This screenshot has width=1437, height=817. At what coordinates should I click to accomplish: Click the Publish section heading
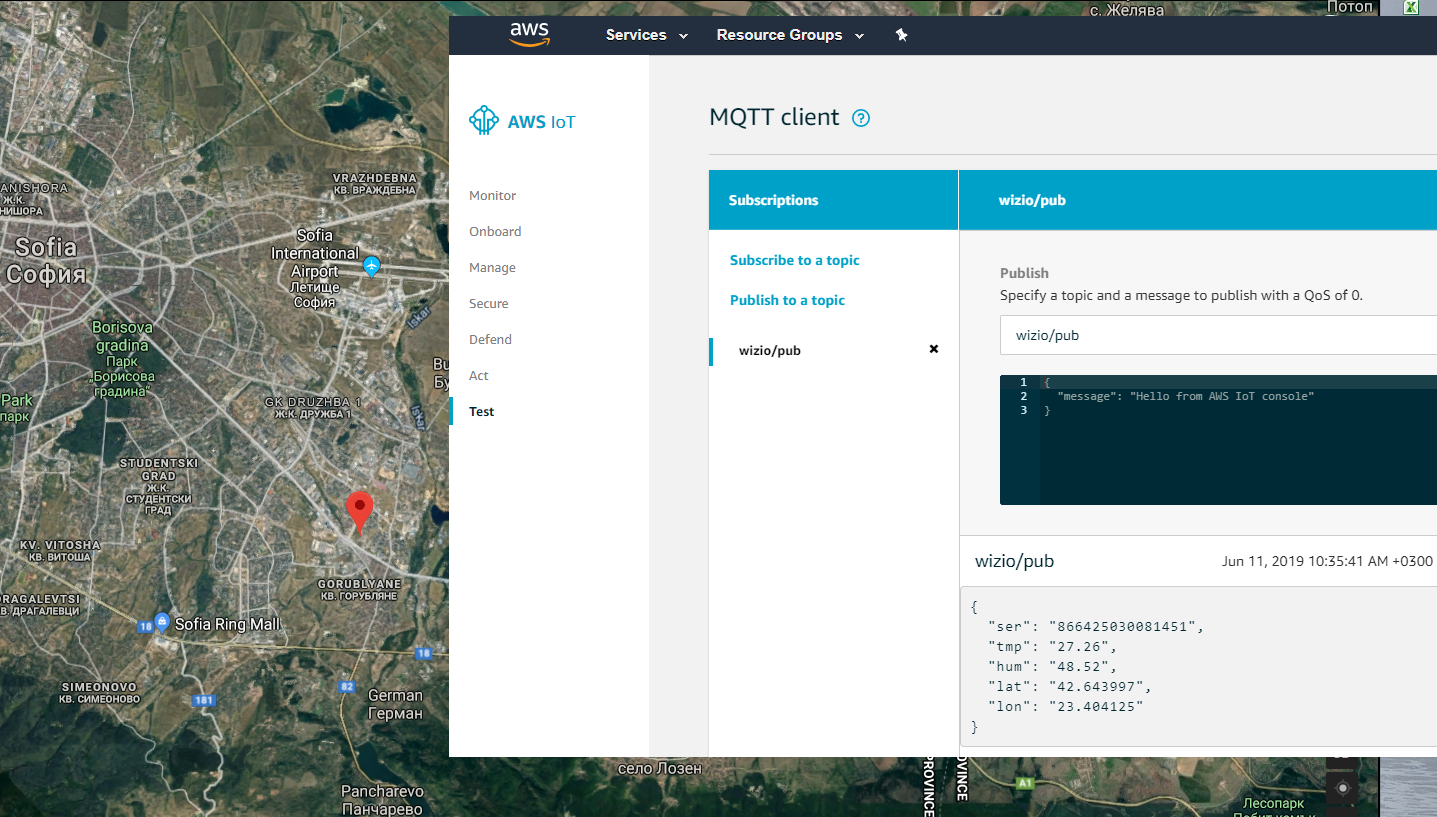[x=1024, y=273]
